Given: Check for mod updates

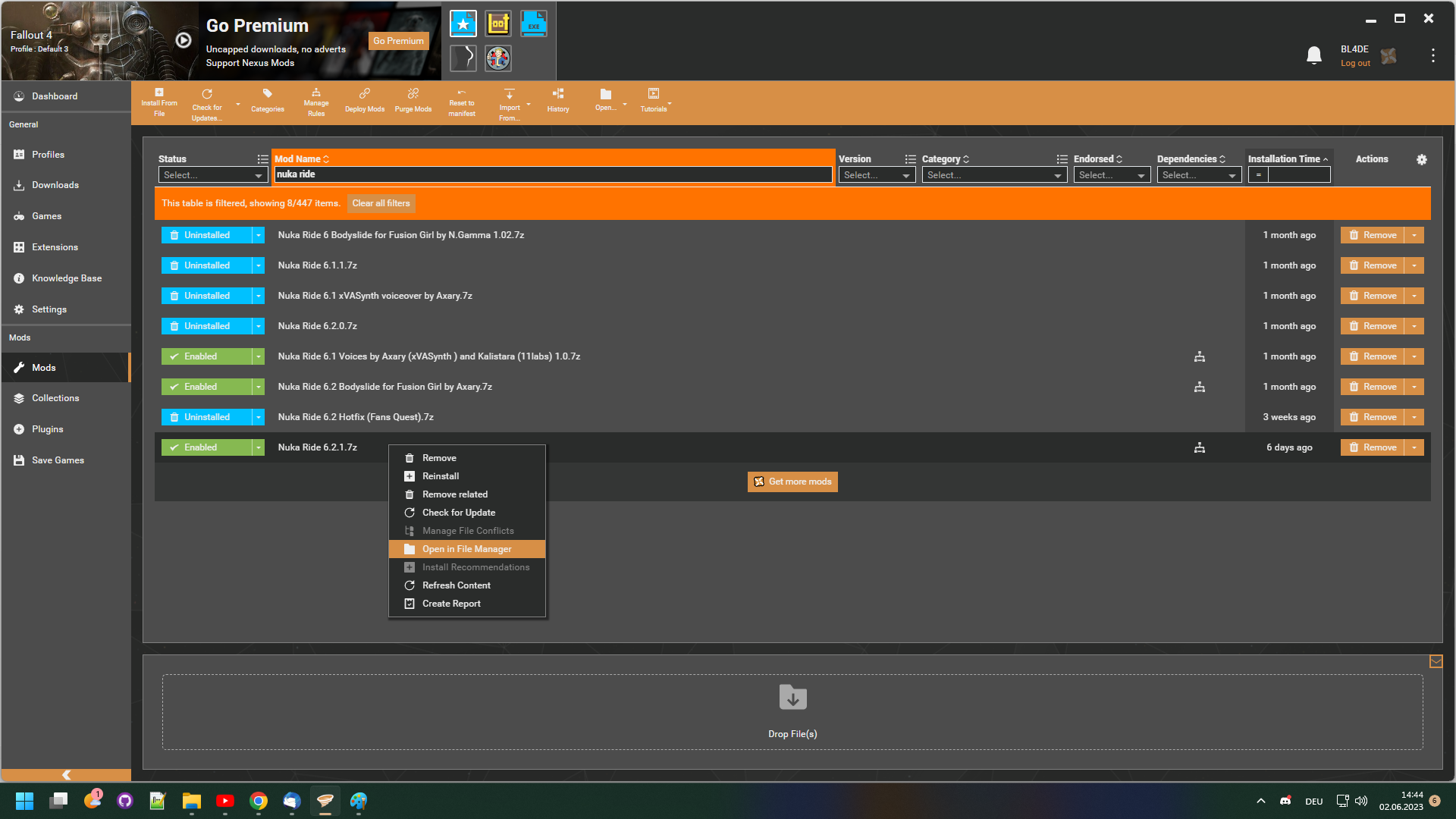Looking at the screenshot, I should (207, 104).
